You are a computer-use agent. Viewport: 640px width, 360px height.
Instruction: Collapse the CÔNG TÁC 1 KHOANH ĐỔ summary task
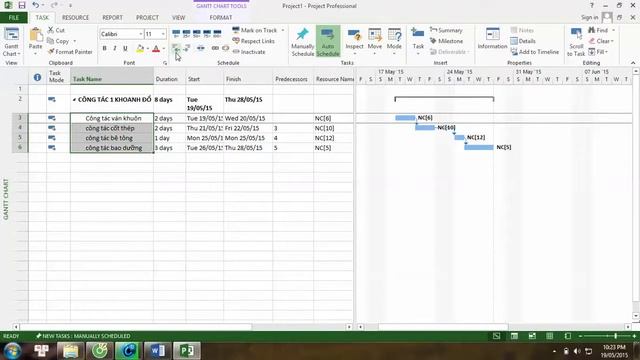[74, 100]
